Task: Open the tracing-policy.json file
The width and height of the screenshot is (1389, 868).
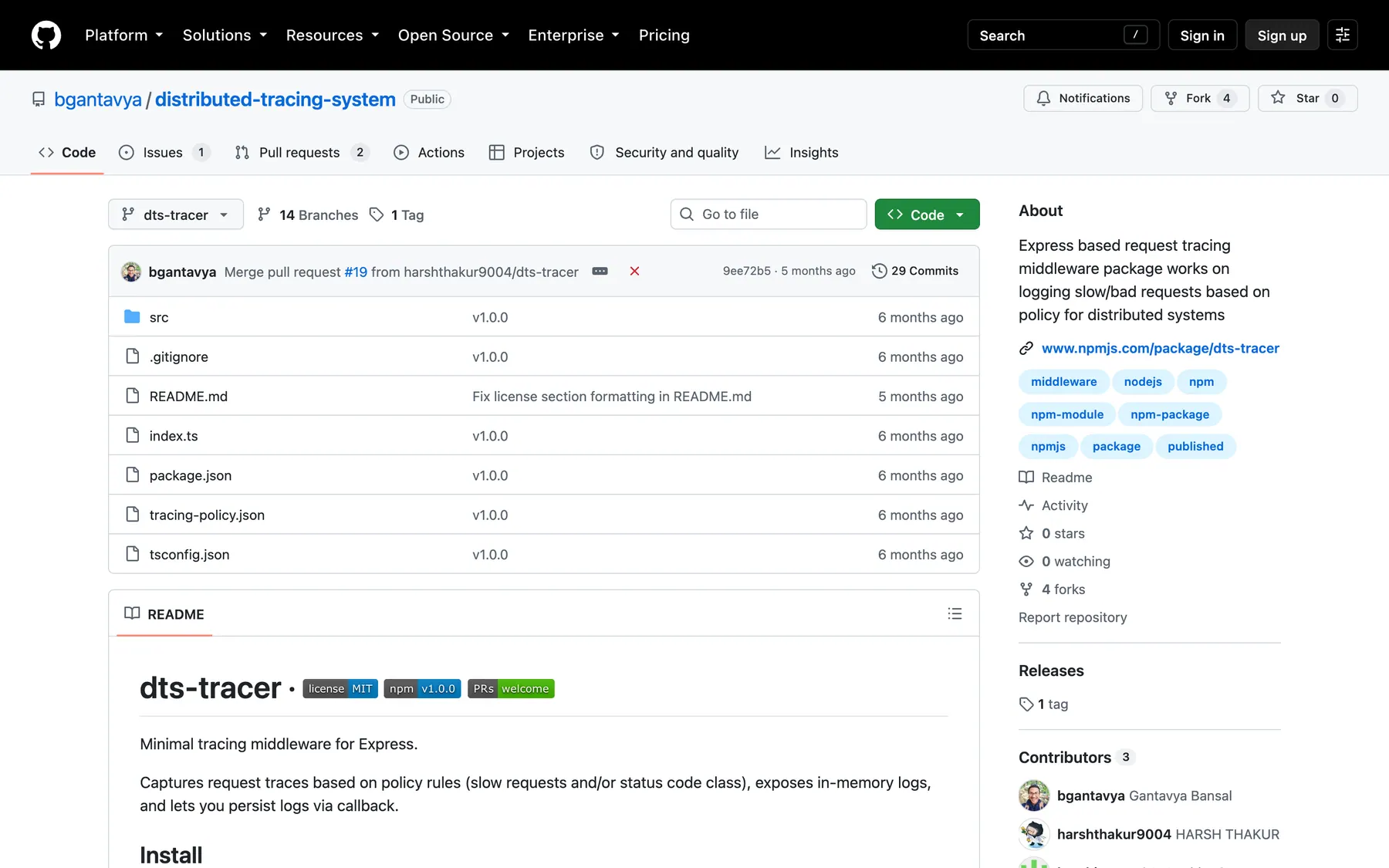Action: [x=207, y=515]
